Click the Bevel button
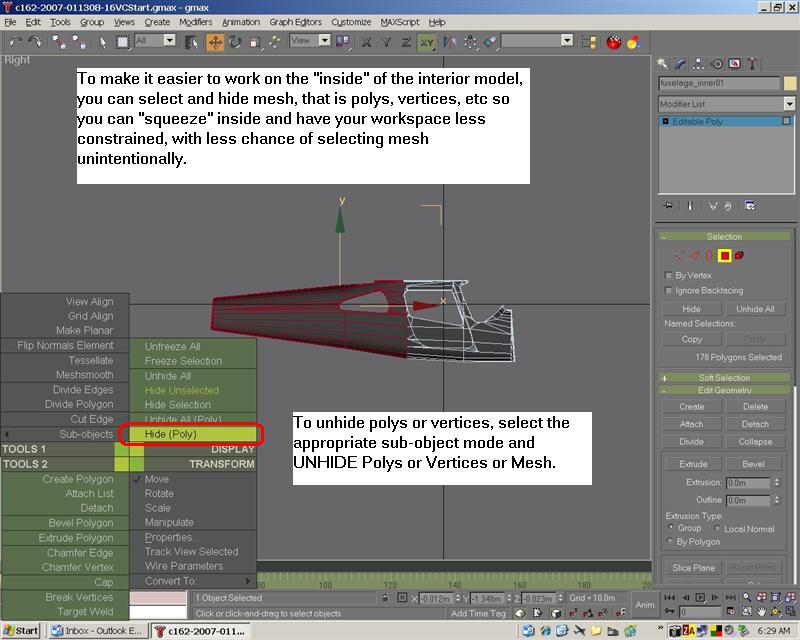Image resolution: width=800 pixels, height=640 pixels. [x=754, y=464]
